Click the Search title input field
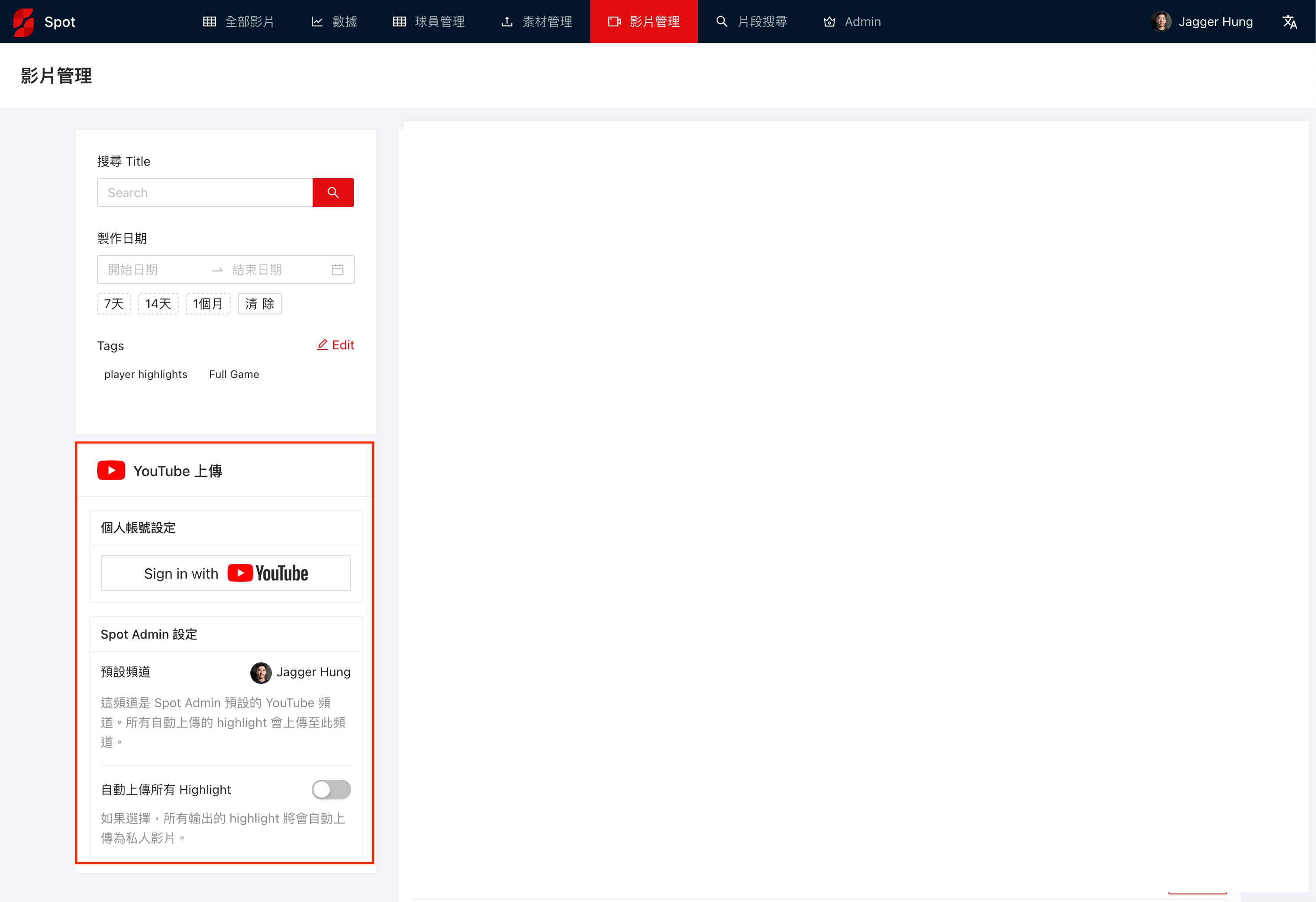Image resolution: width=1316 pixels, height=902 pixels. [205, 193]
